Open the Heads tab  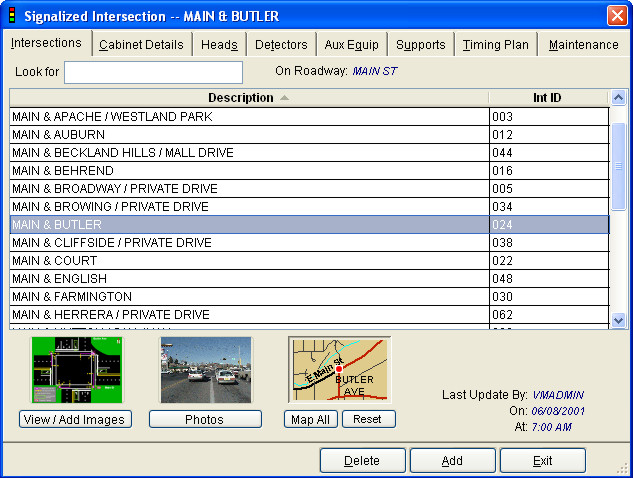[x=219, y=44]
